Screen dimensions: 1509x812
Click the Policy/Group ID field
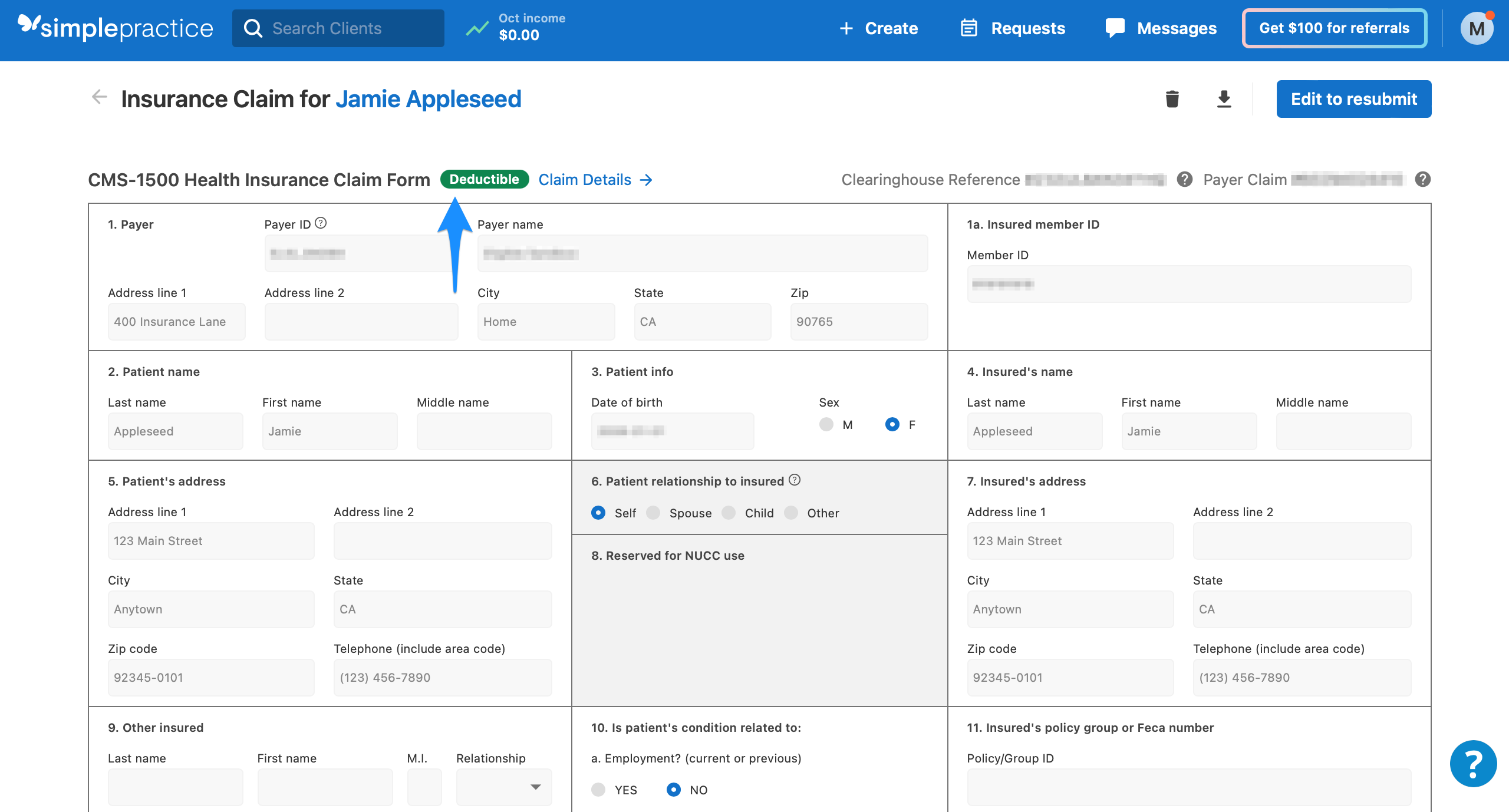tap(1189, 787)
